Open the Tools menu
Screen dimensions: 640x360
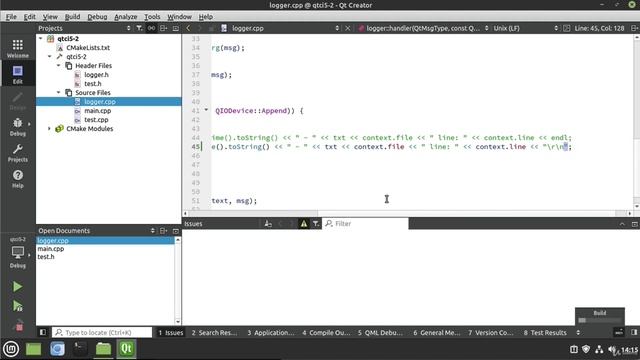(x=152, y=17)
